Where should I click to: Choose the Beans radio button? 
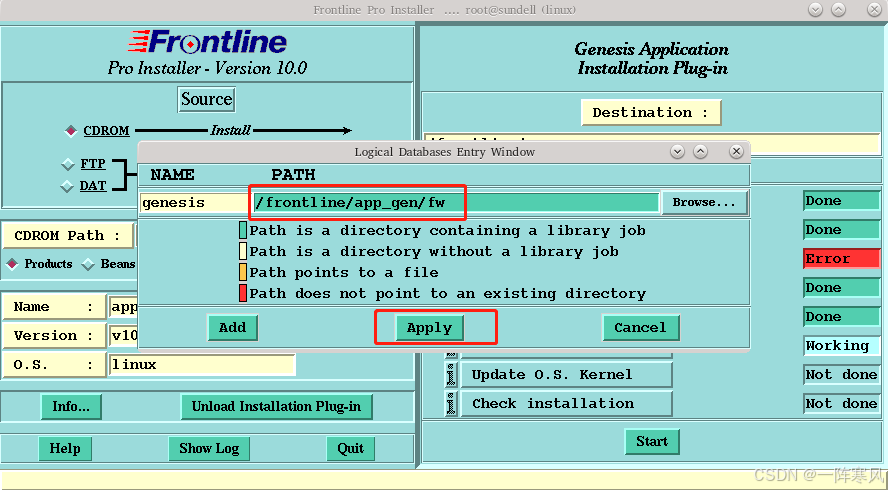88,264
